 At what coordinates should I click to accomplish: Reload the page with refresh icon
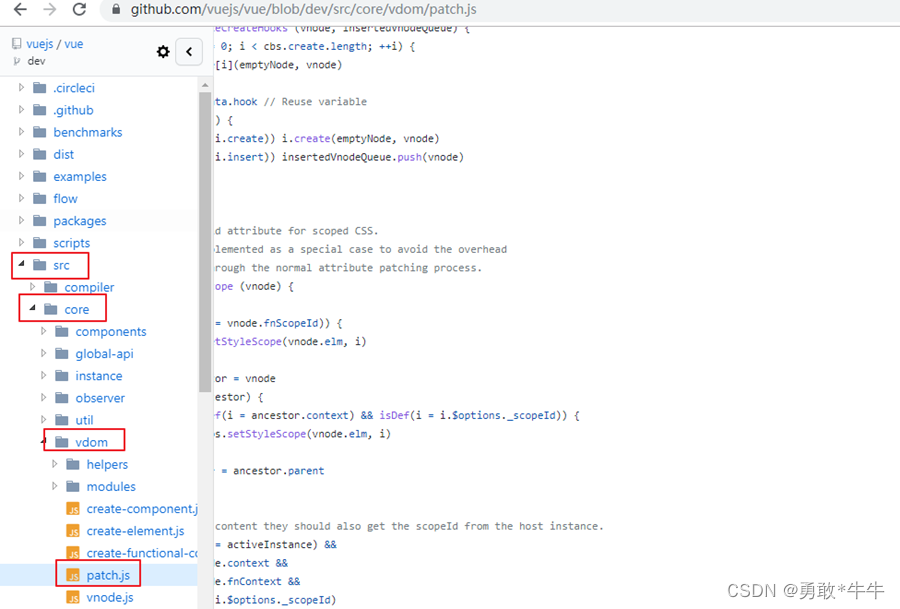pyautogui.click(x=79, y=9)
